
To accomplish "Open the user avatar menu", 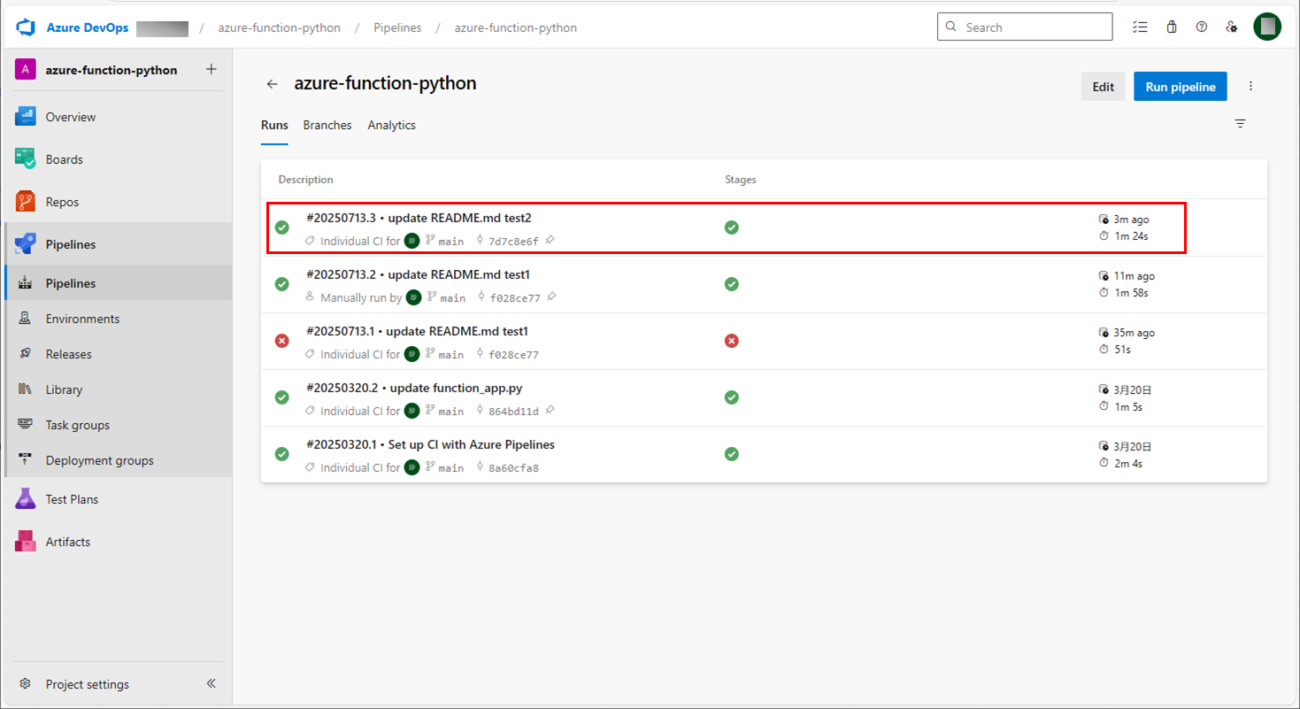I will pyautogui.click(x=1267, y=27).
